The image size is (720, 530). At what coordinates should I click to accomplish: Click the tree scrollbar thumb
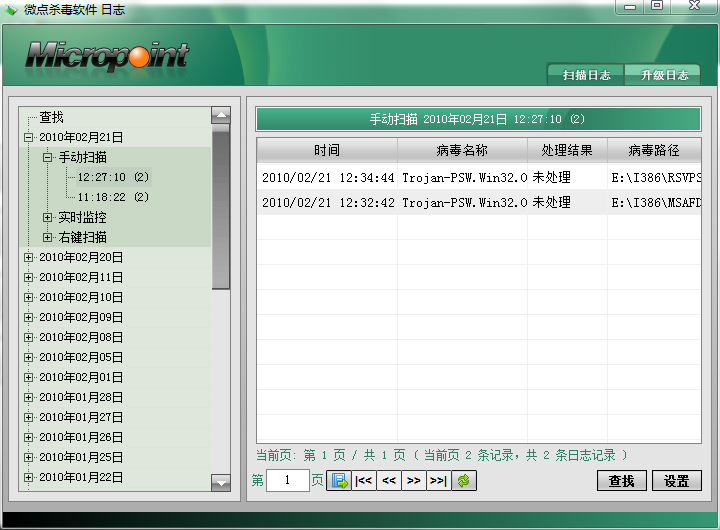(x=221, y=207)
